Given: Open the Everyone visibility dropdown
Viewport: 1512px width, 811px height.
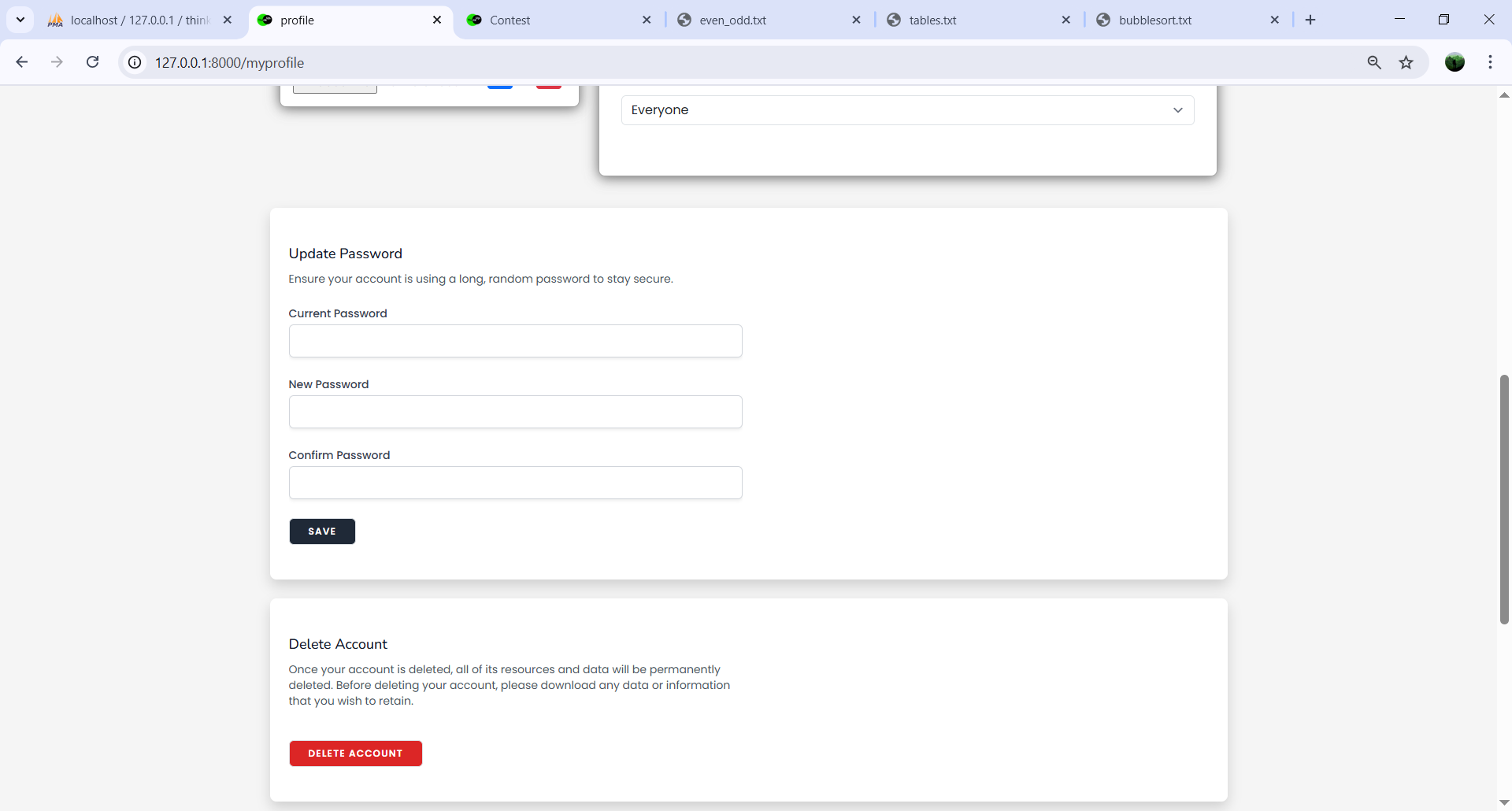Looking at the screenshot, I should coord(907,110).
